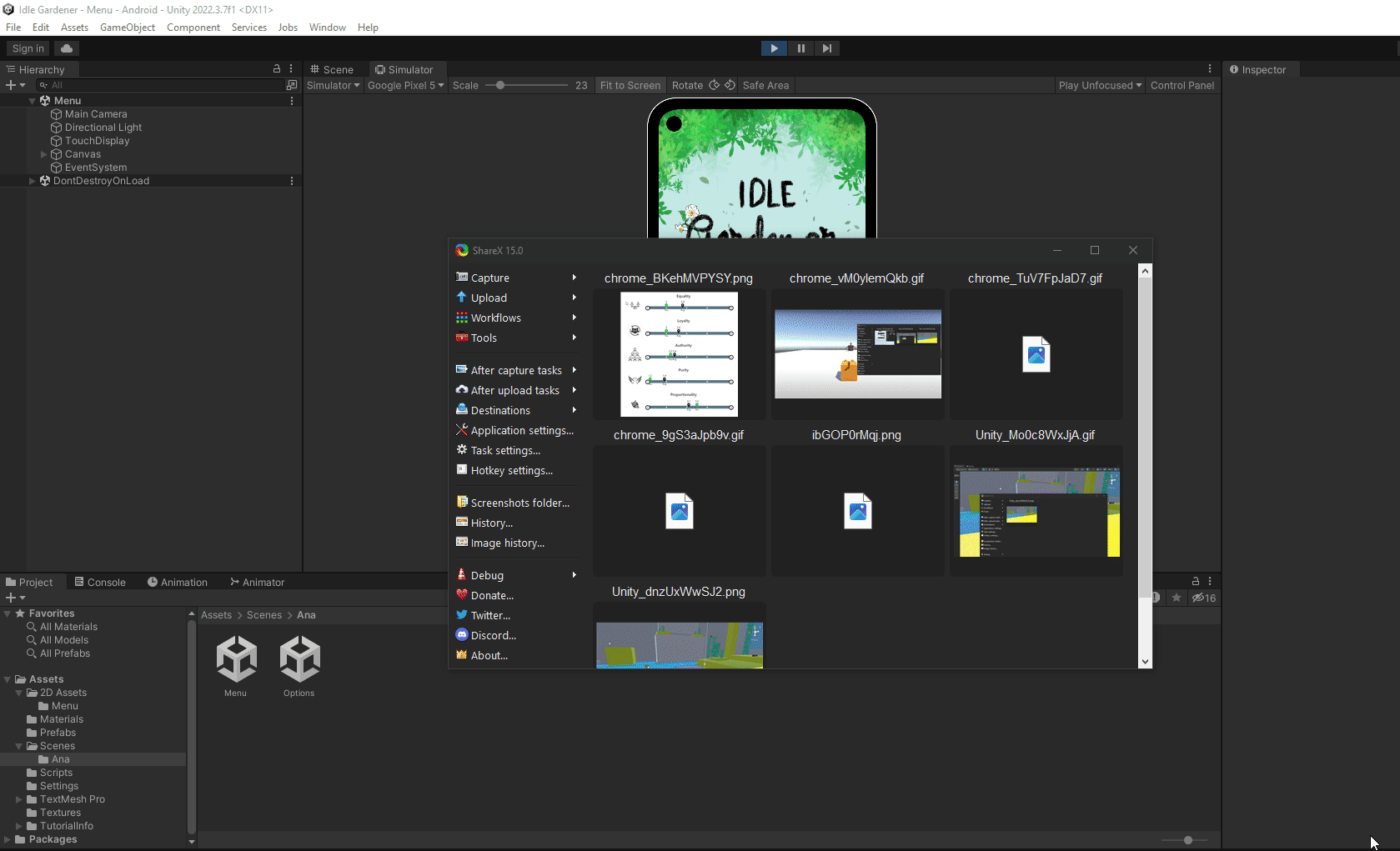Open ShareX Discord link
This screenshot has width=1400, height=851.
click(516, 635)
